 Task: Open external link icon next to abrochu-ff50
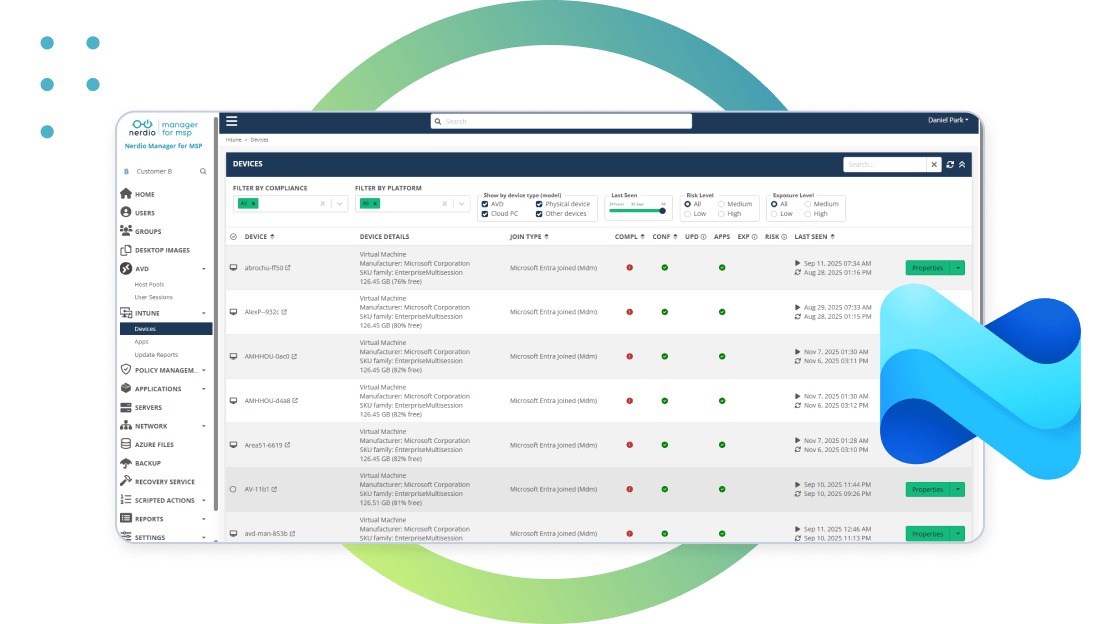click(290, 268)
